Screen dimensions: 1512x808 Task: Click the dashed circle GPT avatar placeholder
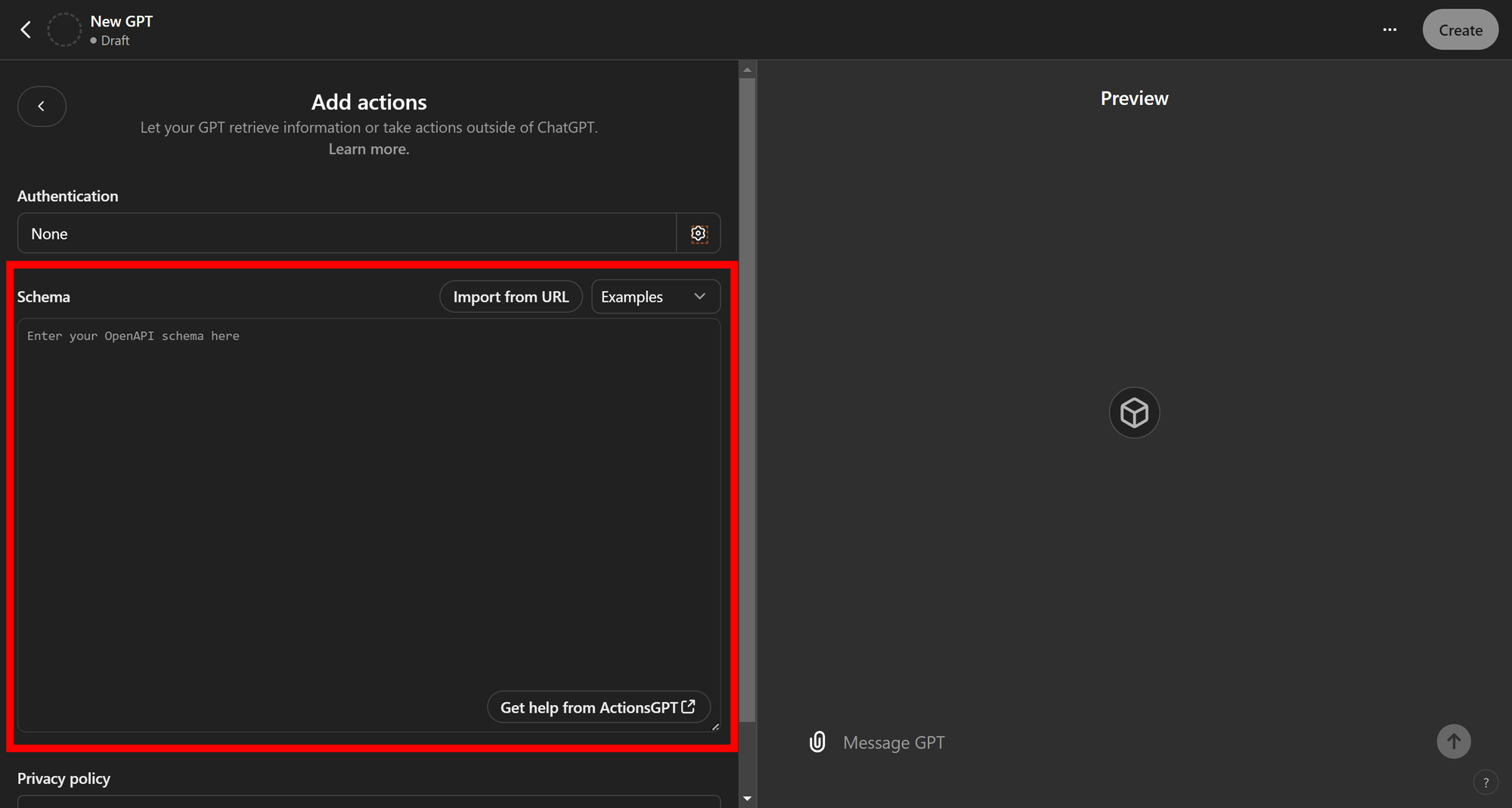(64, 30)
